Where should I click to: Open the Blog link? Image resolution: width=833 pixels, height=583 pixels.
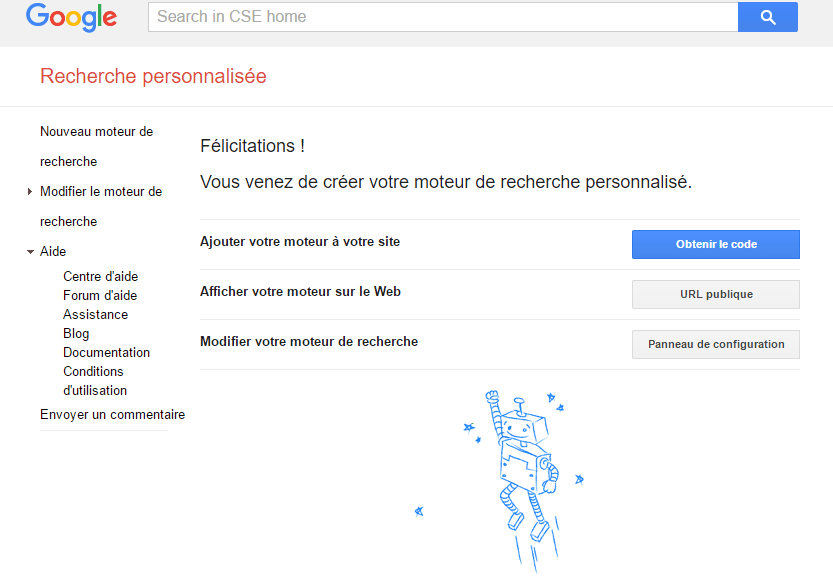(76, 334)
